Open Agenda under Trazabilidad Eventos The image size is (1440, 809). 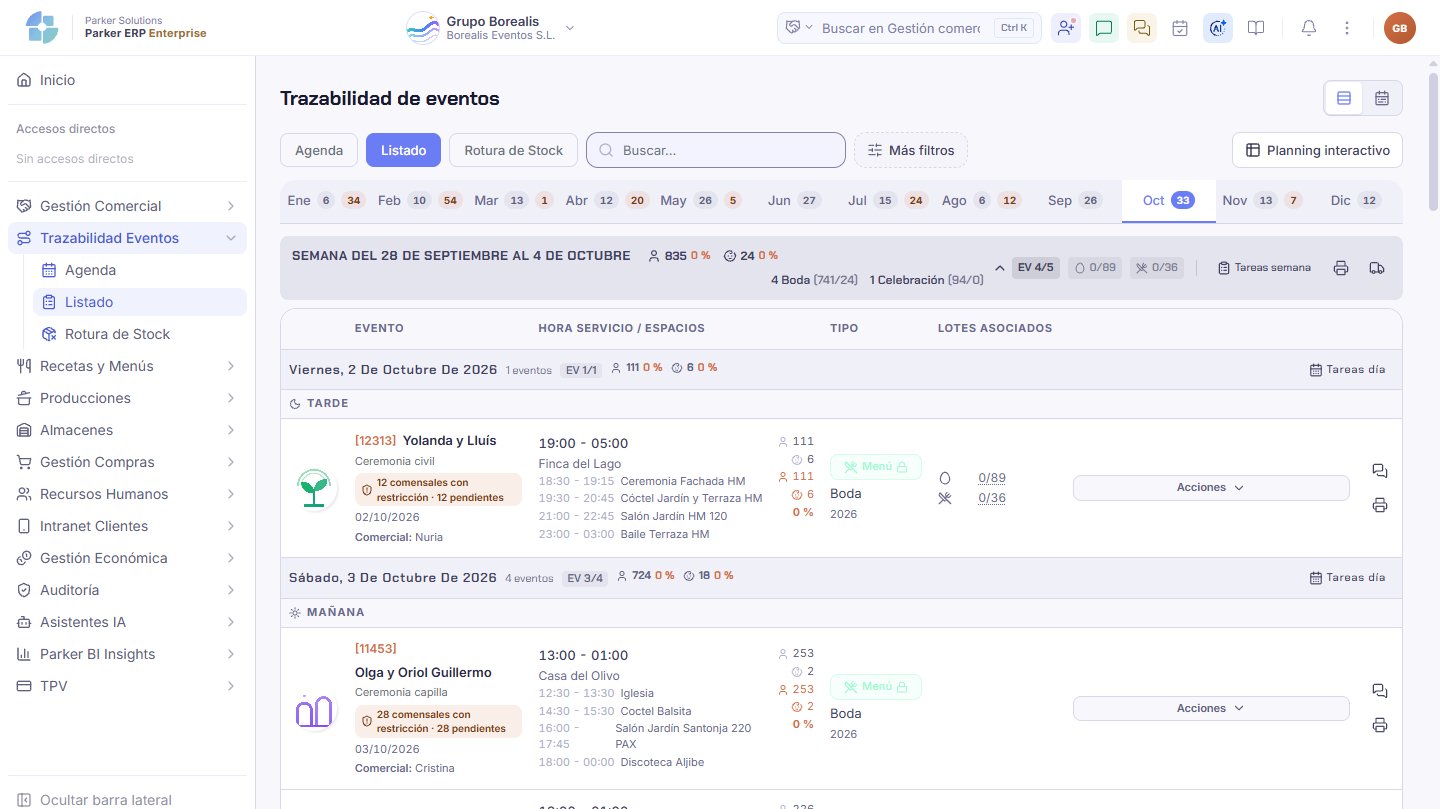tap(140, 270)
